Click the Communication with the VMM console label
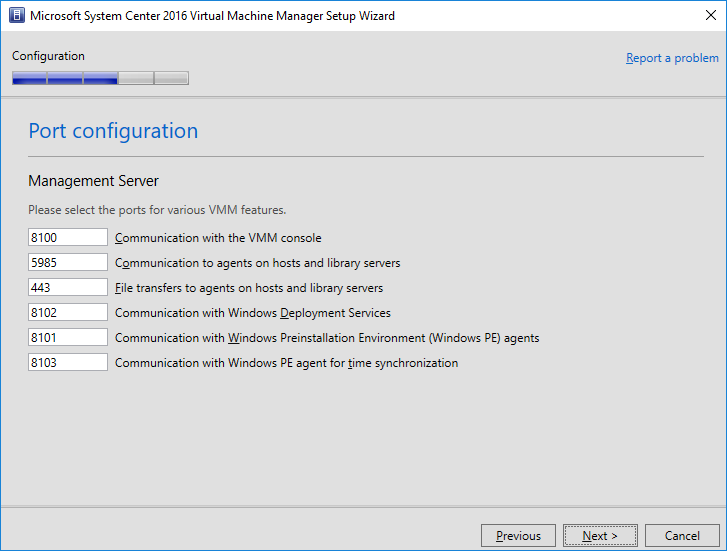The width and height of the screenshot is (727, 551). tap(218, 238)
